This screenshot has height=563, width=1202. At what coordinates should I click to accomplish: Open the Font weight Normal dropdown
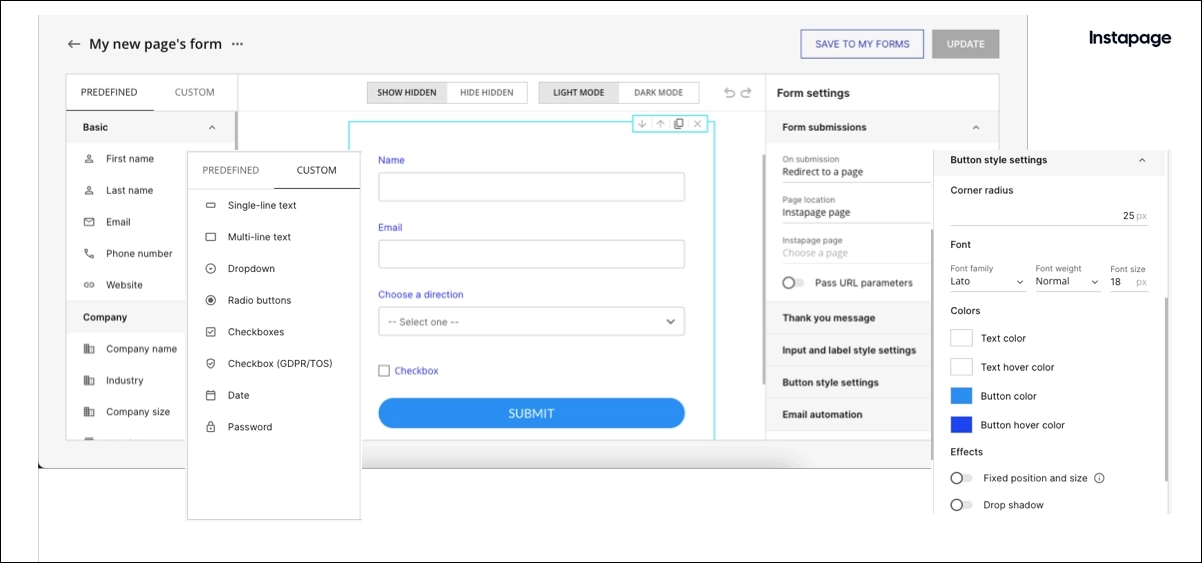point(1067,282)
